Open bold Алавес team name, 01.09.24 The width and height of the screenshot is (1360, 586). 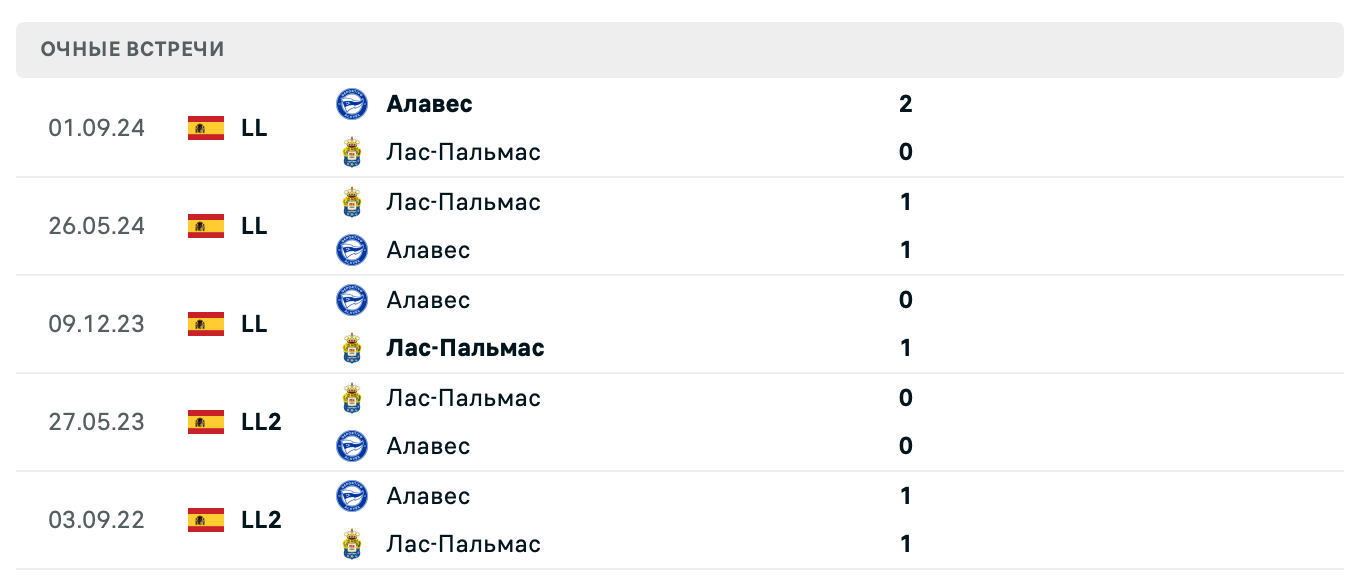pos(429,104)
